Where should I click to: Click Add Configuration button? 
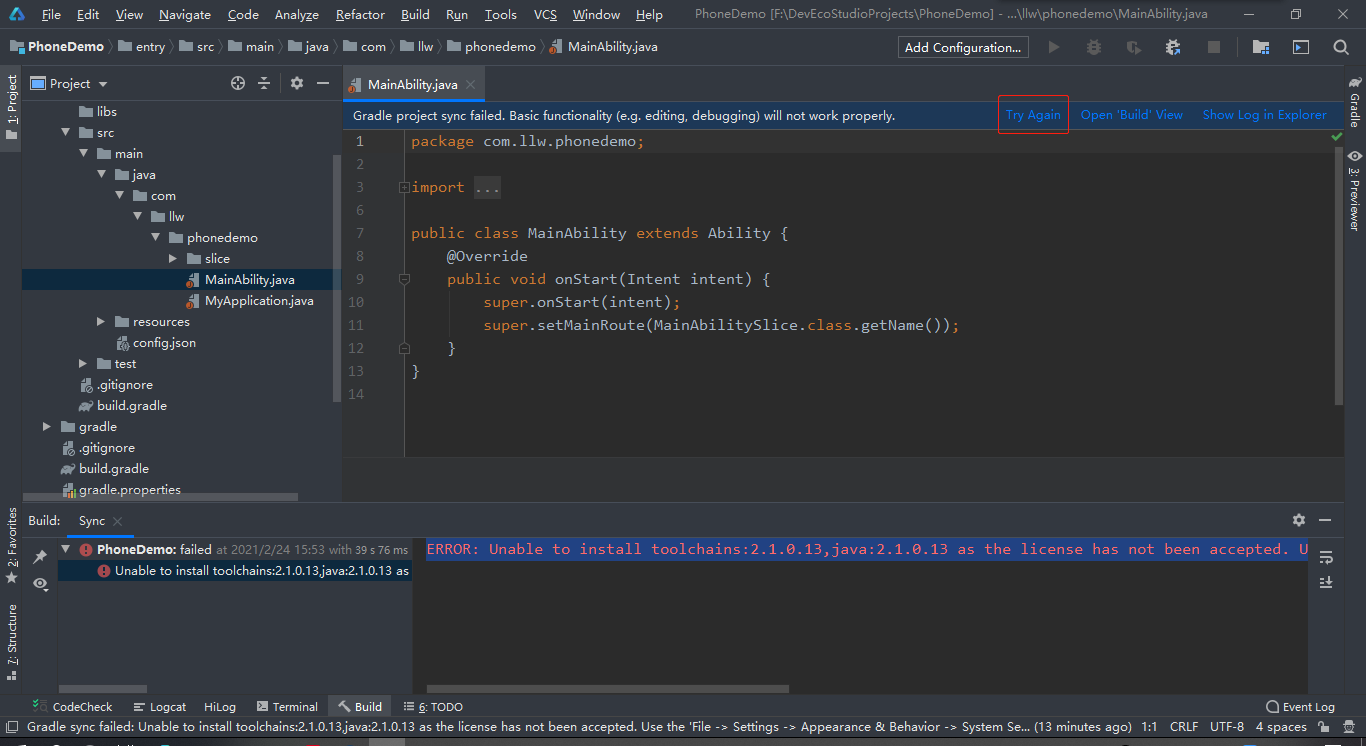(963, 47)
